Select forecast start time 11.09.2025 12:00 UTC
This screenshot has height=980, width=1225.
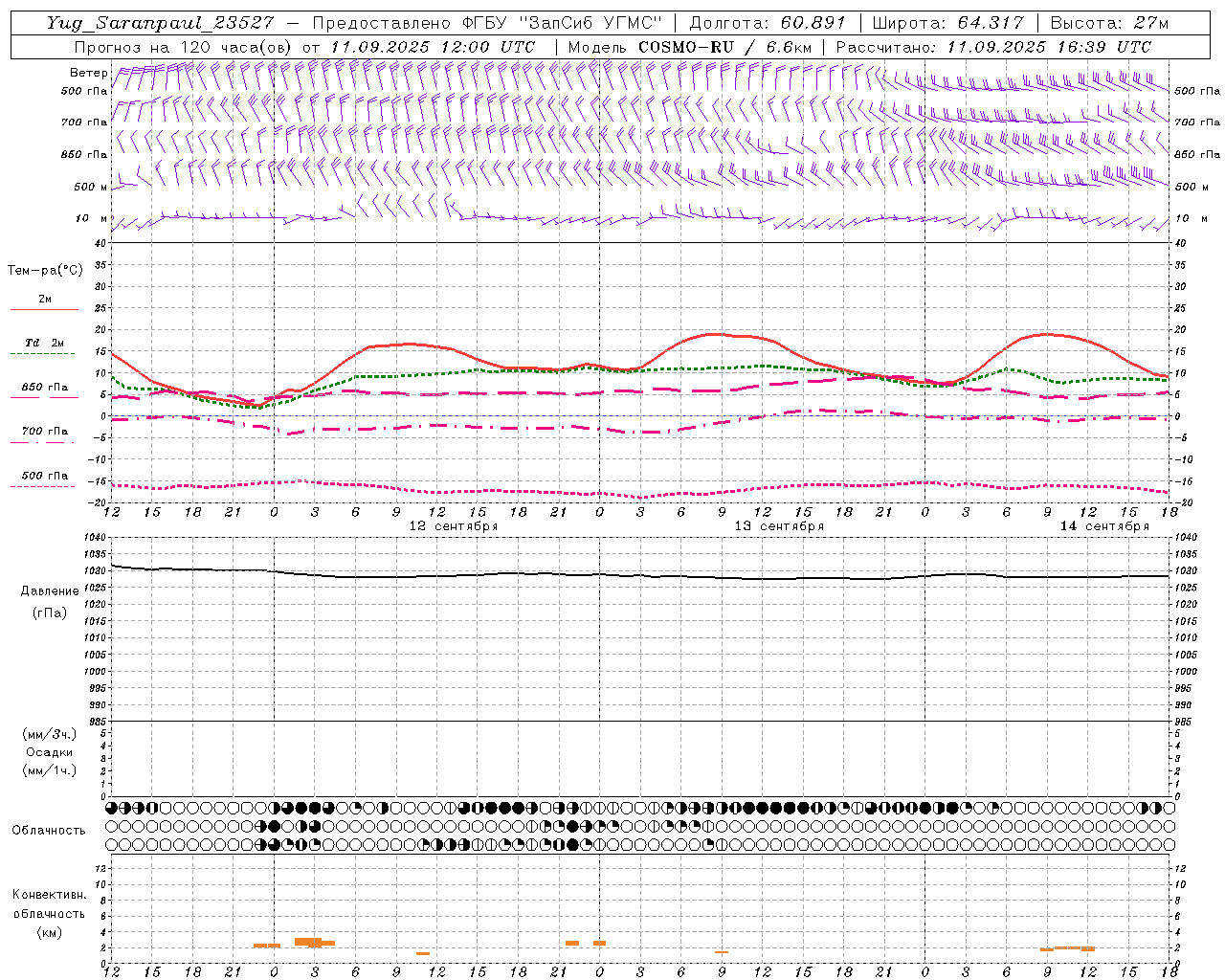[432, 47]
